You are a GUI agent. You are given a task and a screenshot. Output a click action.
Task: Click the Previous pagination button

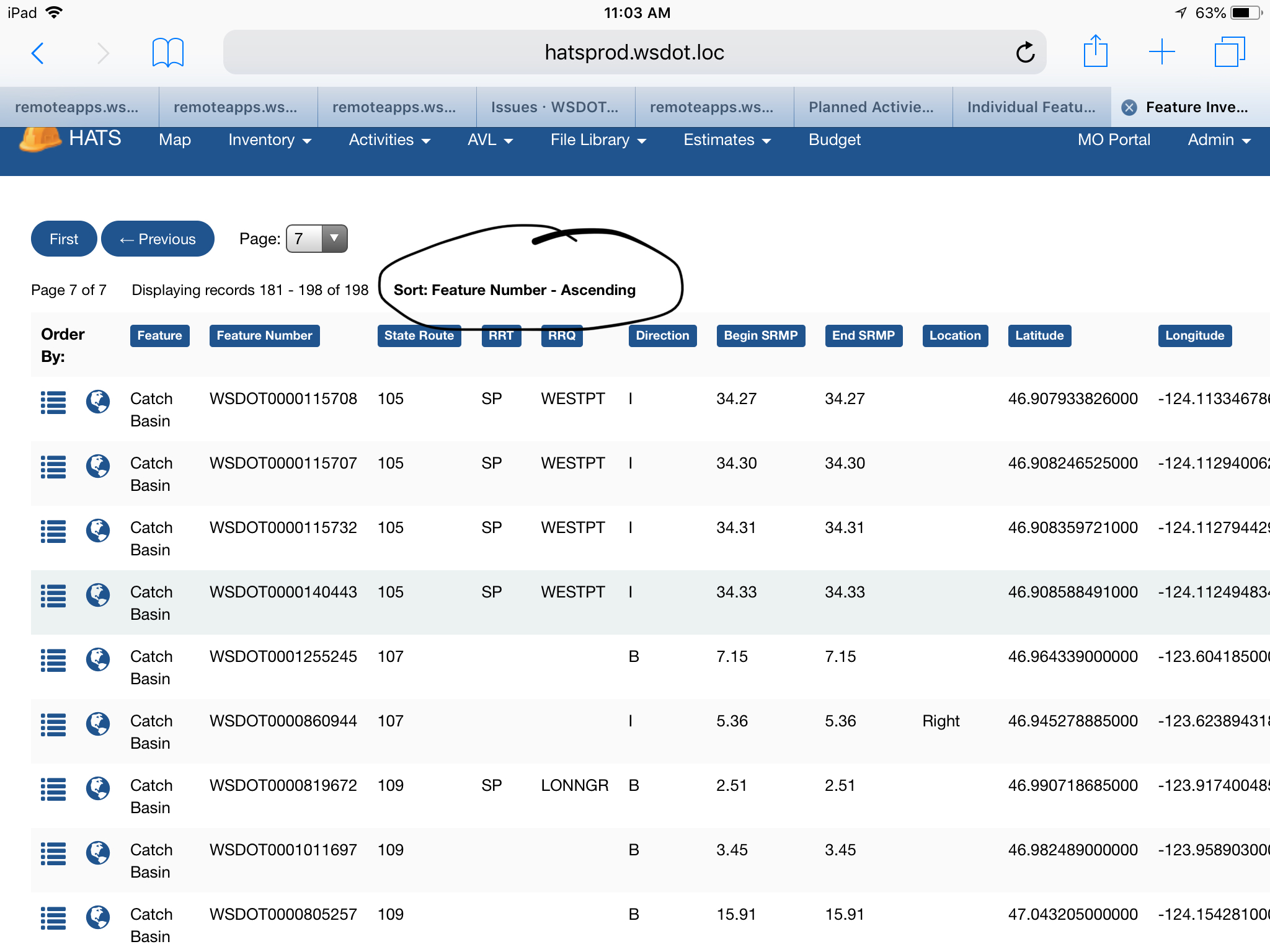coord(158,239)
